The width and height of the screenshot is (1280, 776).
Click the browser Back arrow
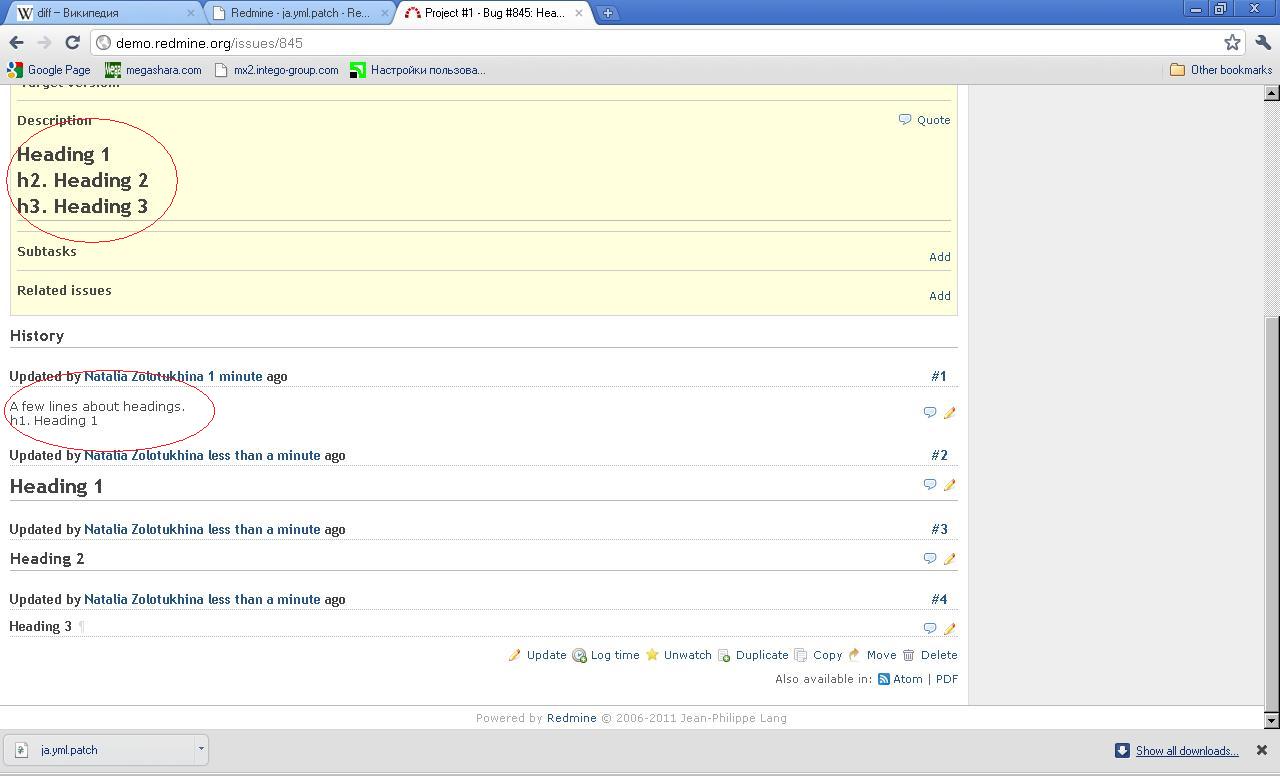(16, 42)
